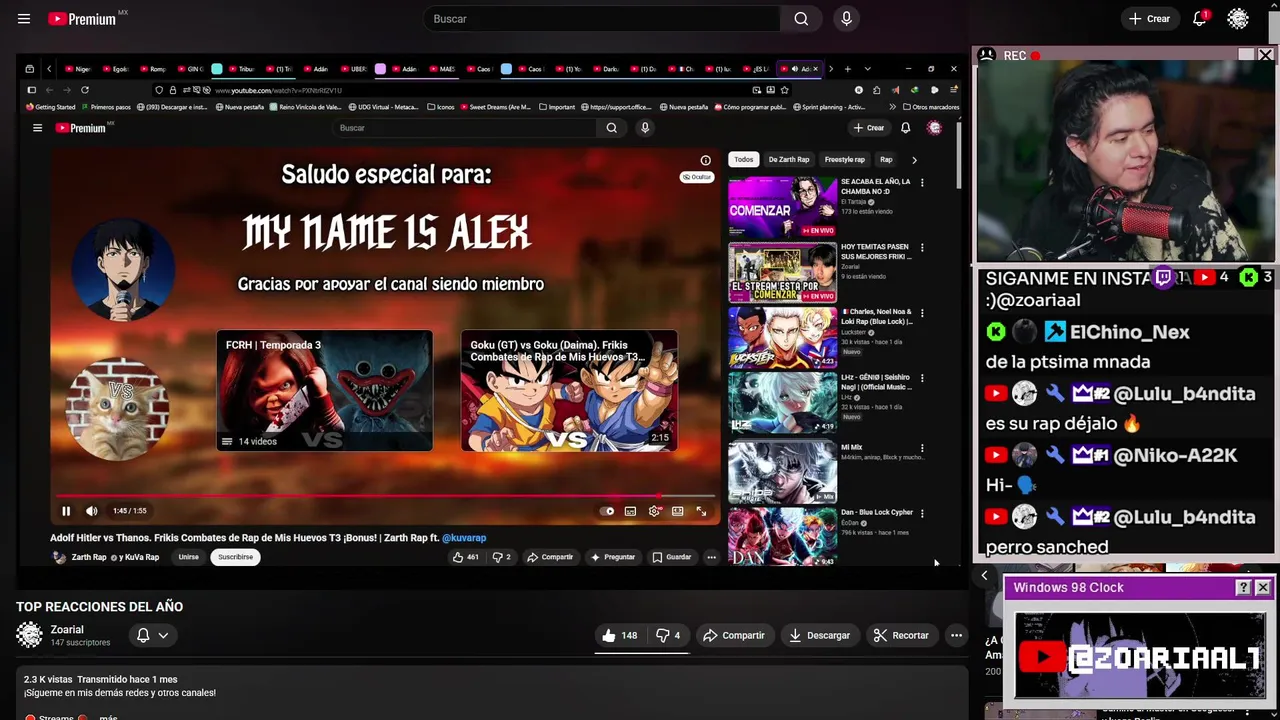Screen dimensions: 1280x720
Task: Like the Zarth Rap video (461)
Action: (466, 557)
